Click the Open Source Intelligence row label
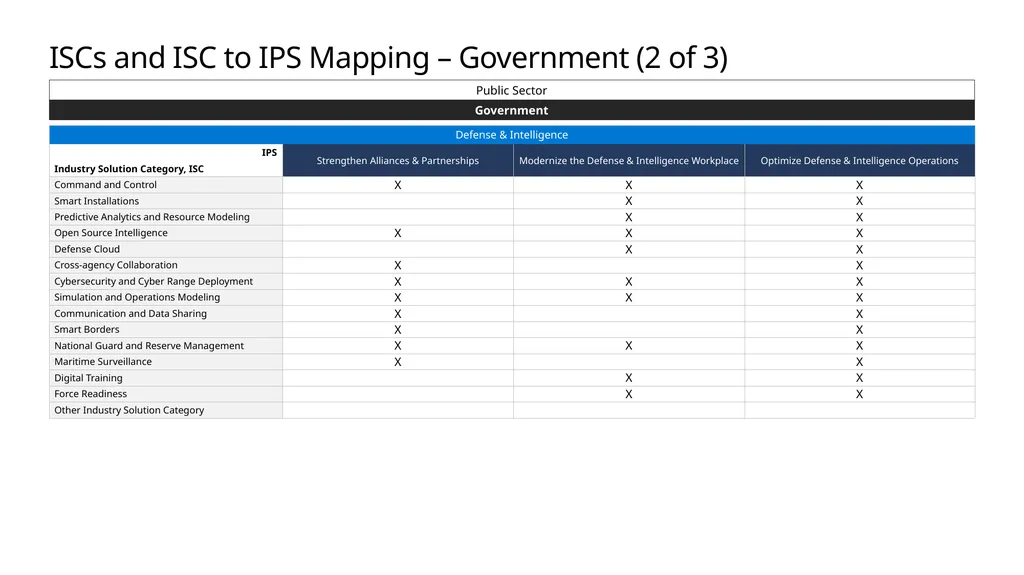 point(111,233)
